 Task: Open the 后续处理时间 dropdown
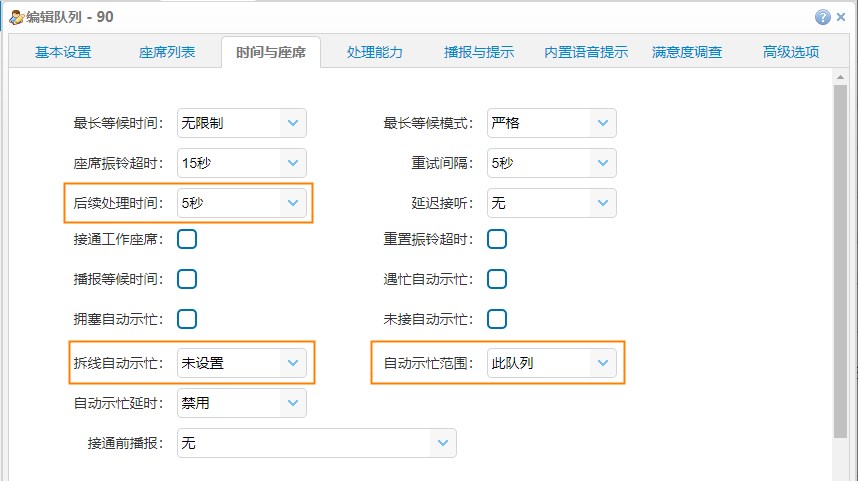click(293, 203)
